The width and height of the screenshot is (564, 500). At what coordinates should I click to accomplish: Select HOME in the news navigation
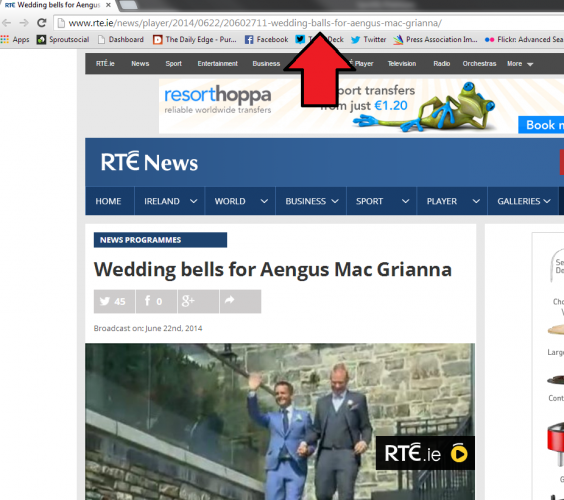pyautogui.click(x=108, y=201)
